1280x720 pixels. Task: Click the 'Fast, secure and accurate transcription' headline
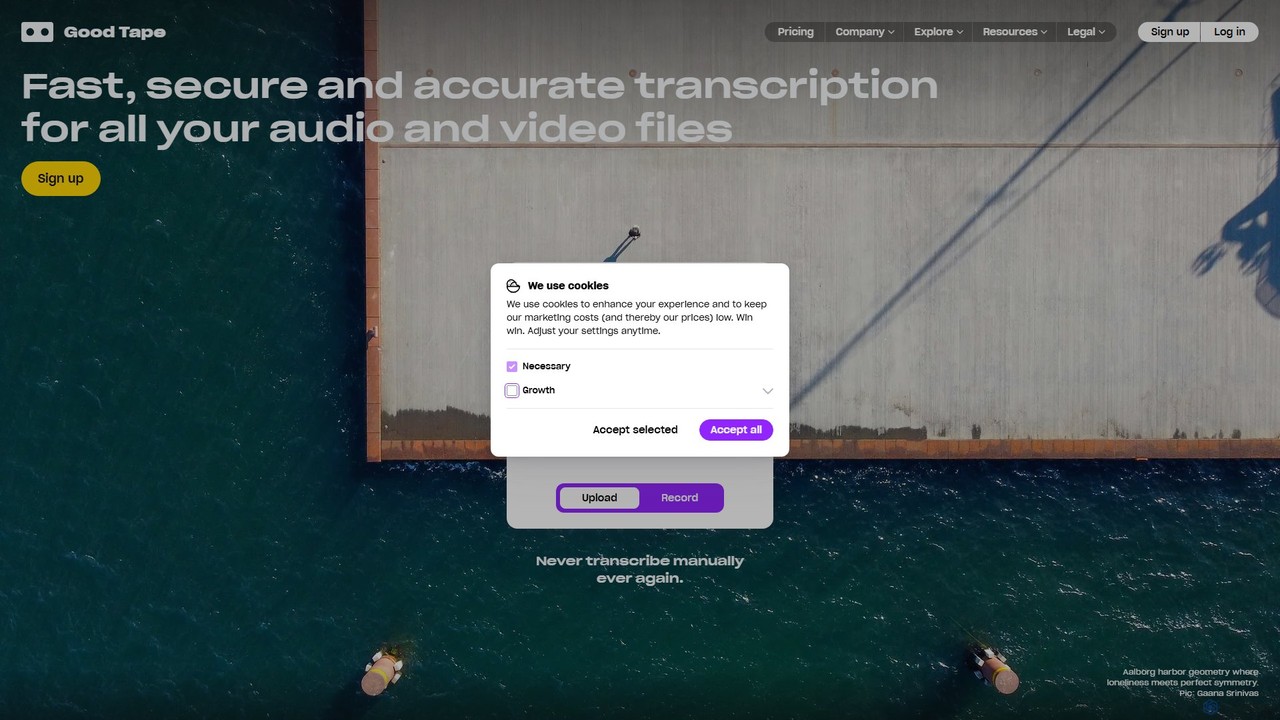[480, 86]
